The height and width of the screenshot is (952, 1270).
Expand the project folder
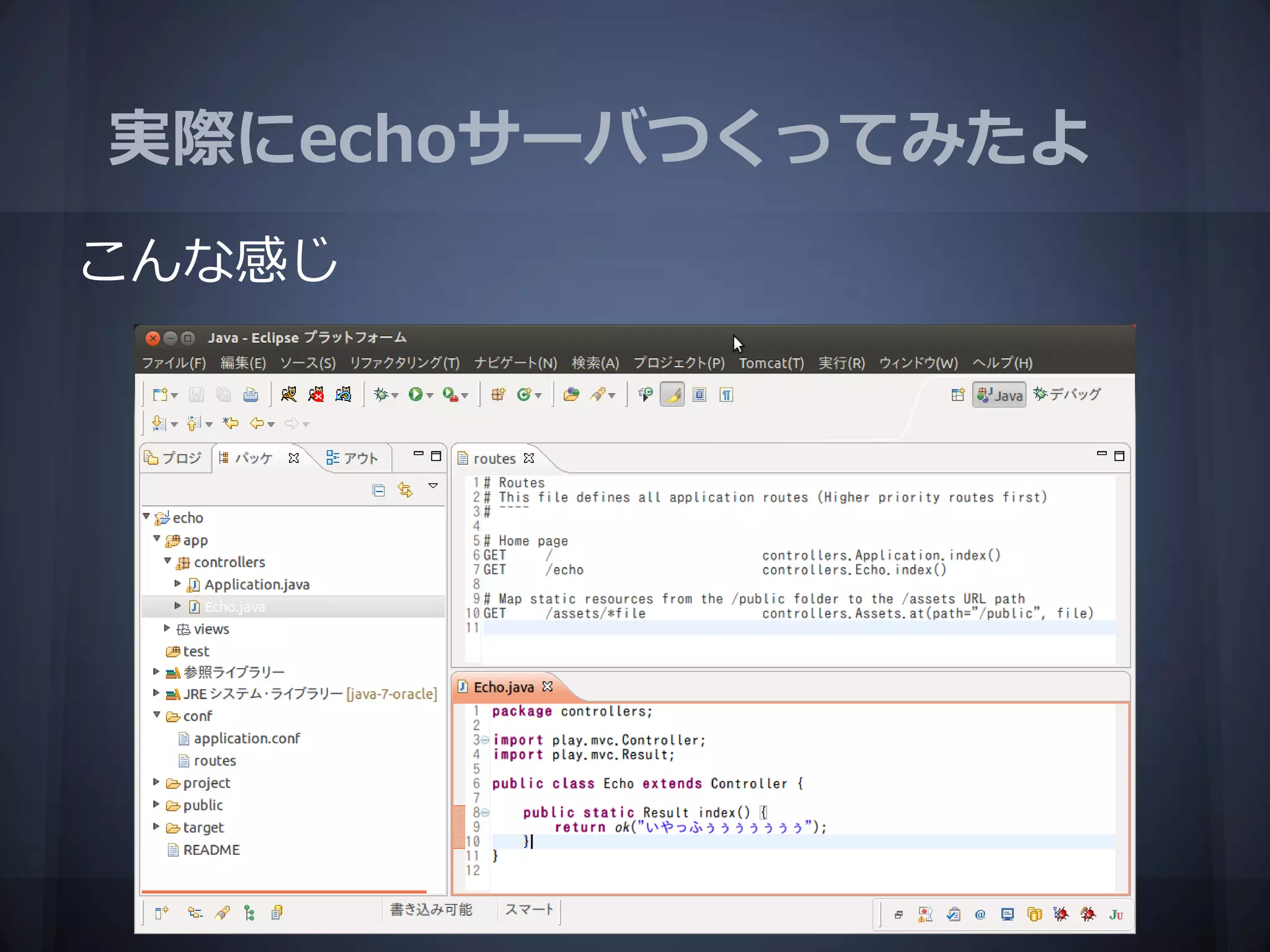point(156,782)
